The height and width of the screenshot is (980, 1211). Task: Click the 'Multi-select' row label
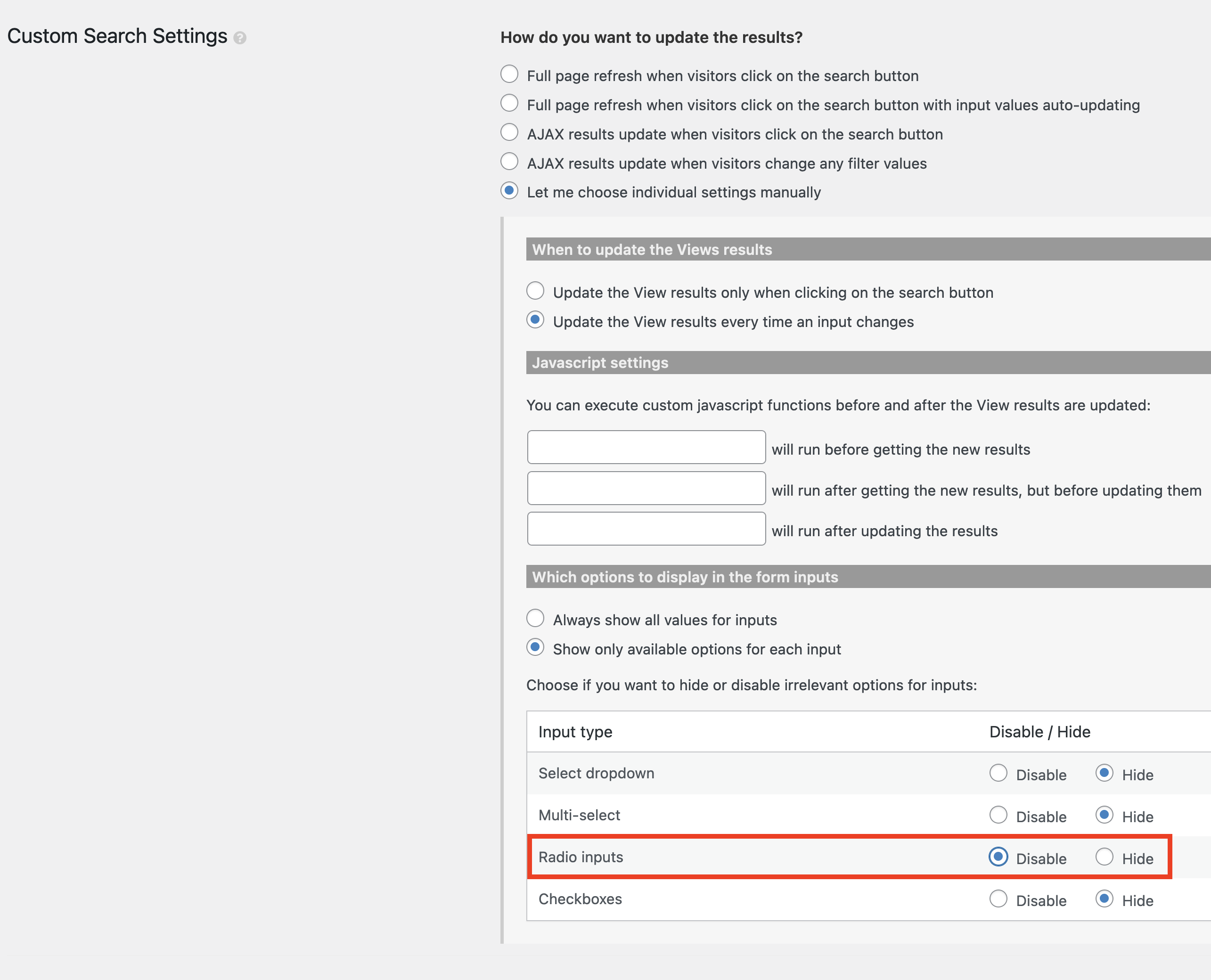pyautogui.click(x=579, y=815)
